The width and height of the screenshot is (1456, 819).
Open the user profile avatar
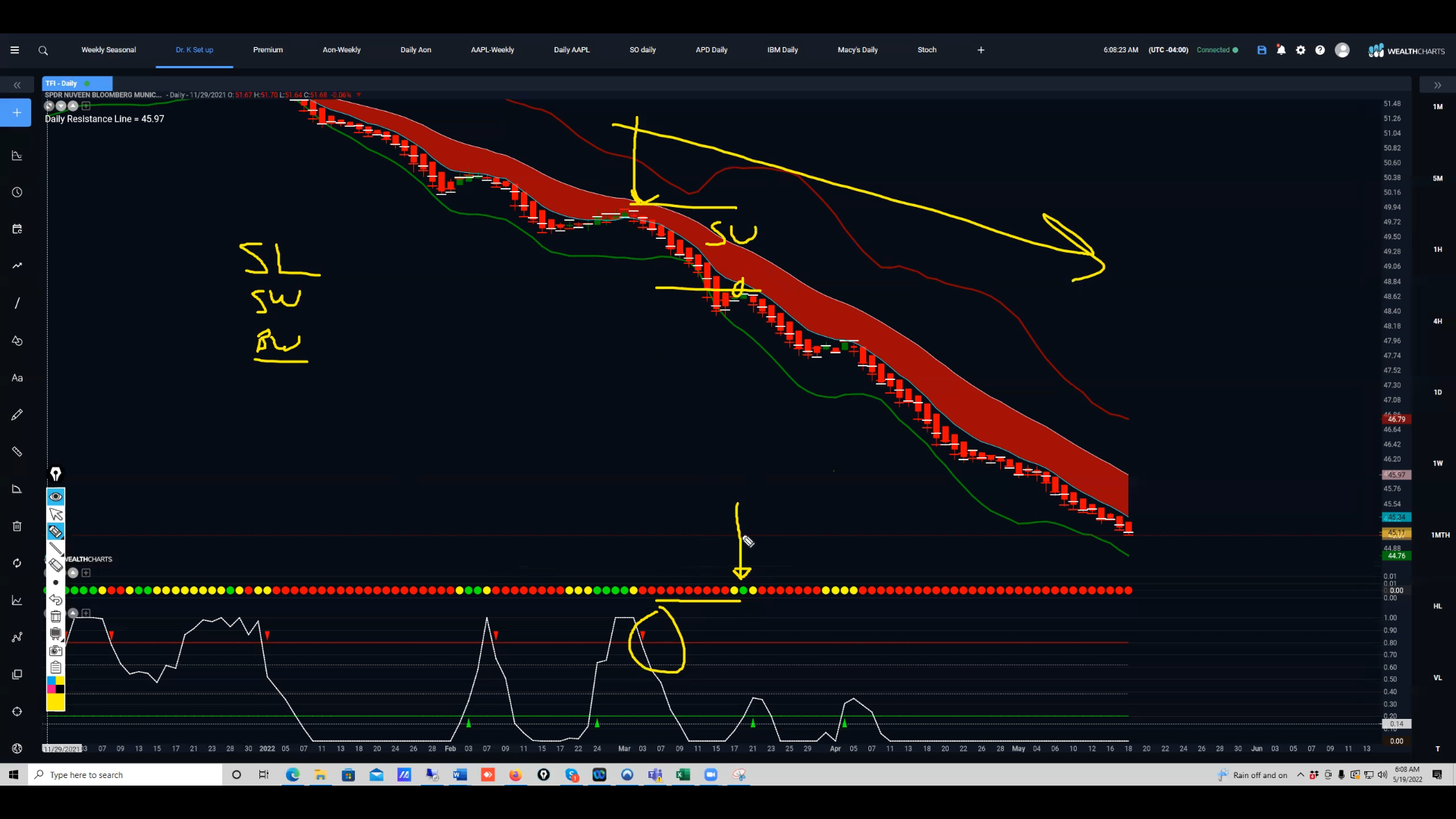pyautogui.click(x=1342, y=50)
